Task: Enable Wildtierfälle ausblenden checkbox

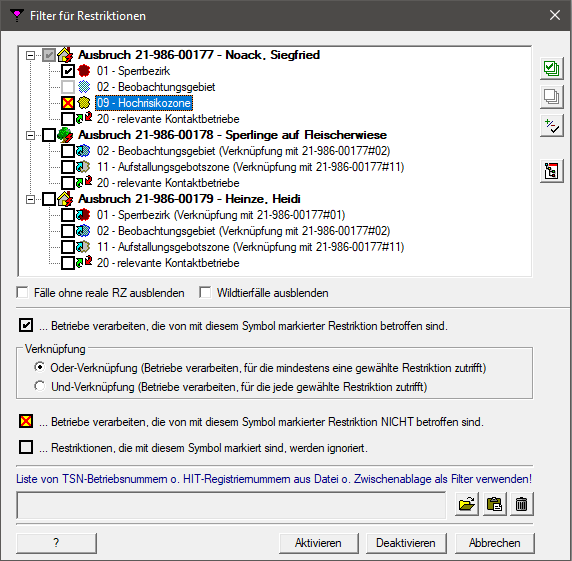Action: click(x=205, y=293)
